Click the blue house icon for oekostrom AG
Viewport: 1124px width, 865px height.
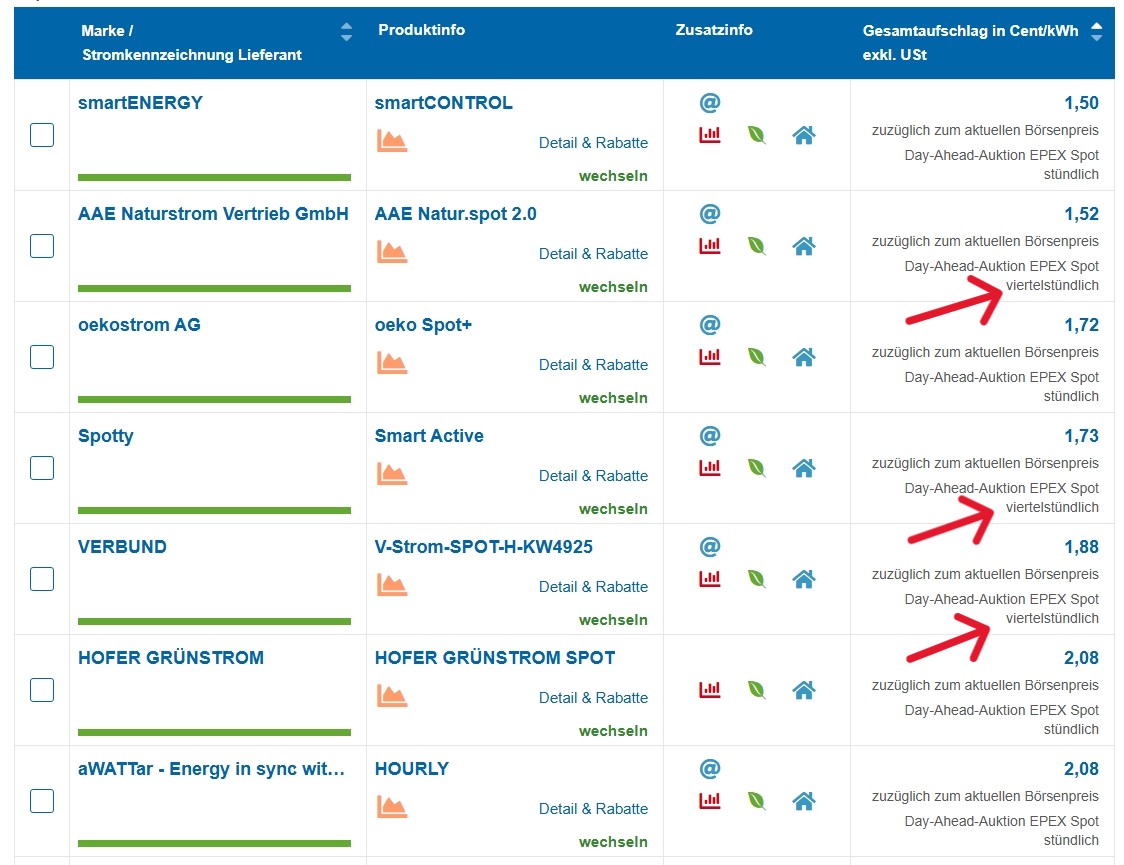click(x=804, y=357)
